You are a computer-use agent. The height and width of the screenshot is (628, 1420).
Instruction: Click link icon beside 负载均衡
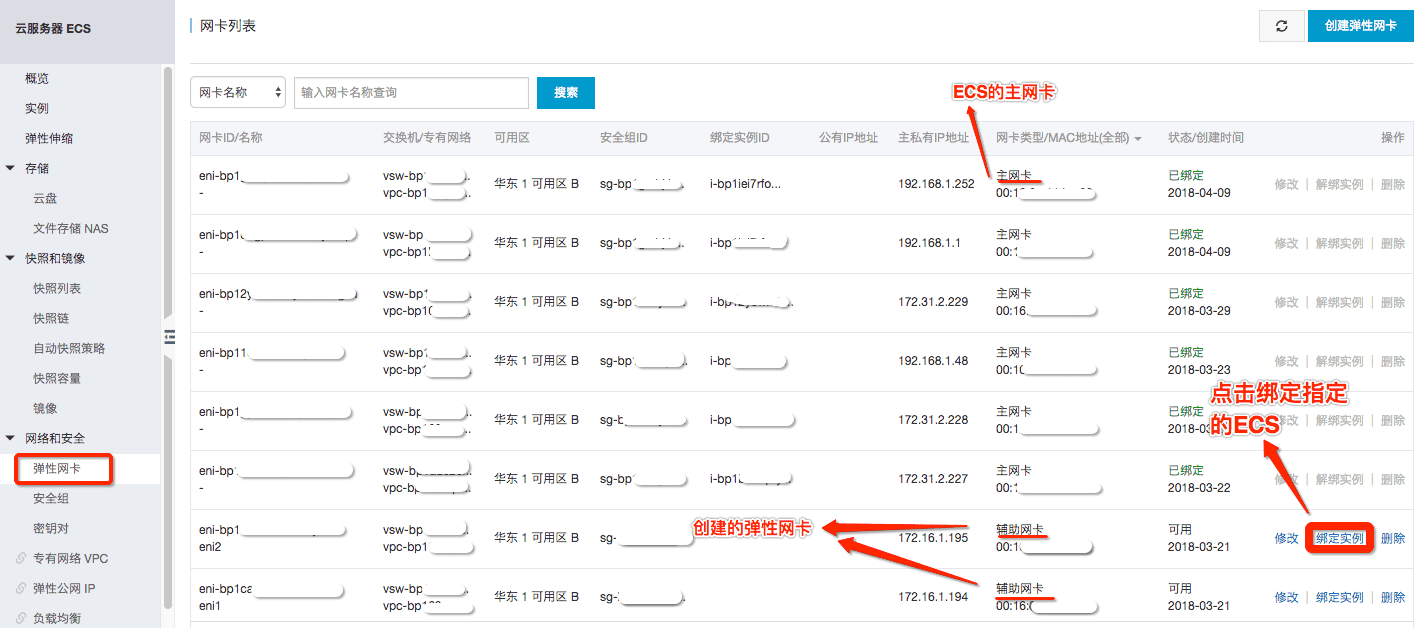[x=21, y=618]
